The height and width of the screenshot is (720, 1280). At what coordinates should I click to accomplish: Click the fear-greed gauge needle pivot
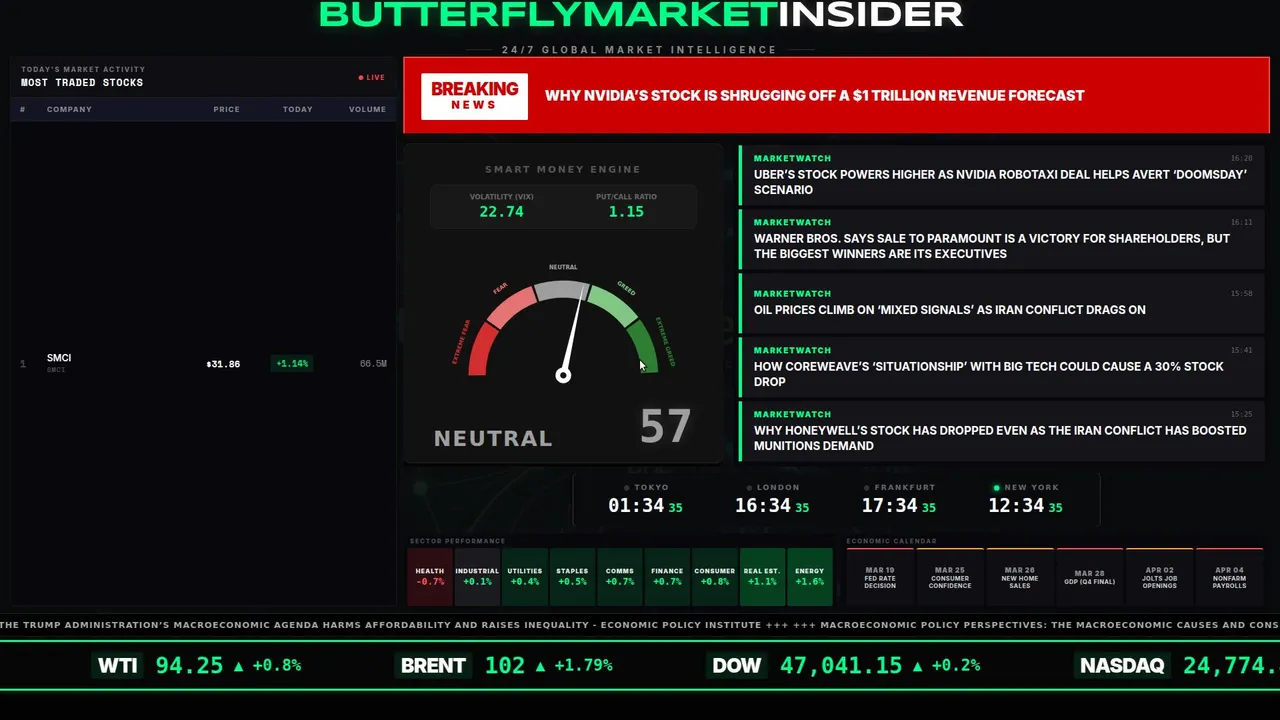(563, 376)
